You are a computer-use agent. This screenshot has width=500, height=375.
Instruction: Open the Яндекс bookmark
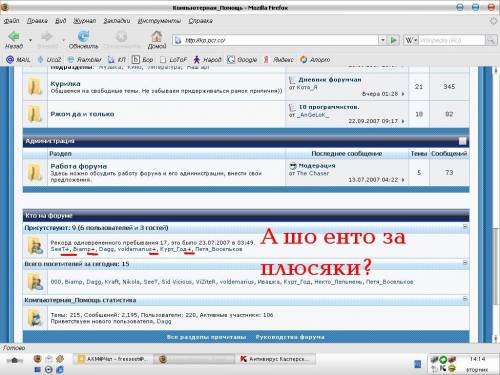click(278, 60)
